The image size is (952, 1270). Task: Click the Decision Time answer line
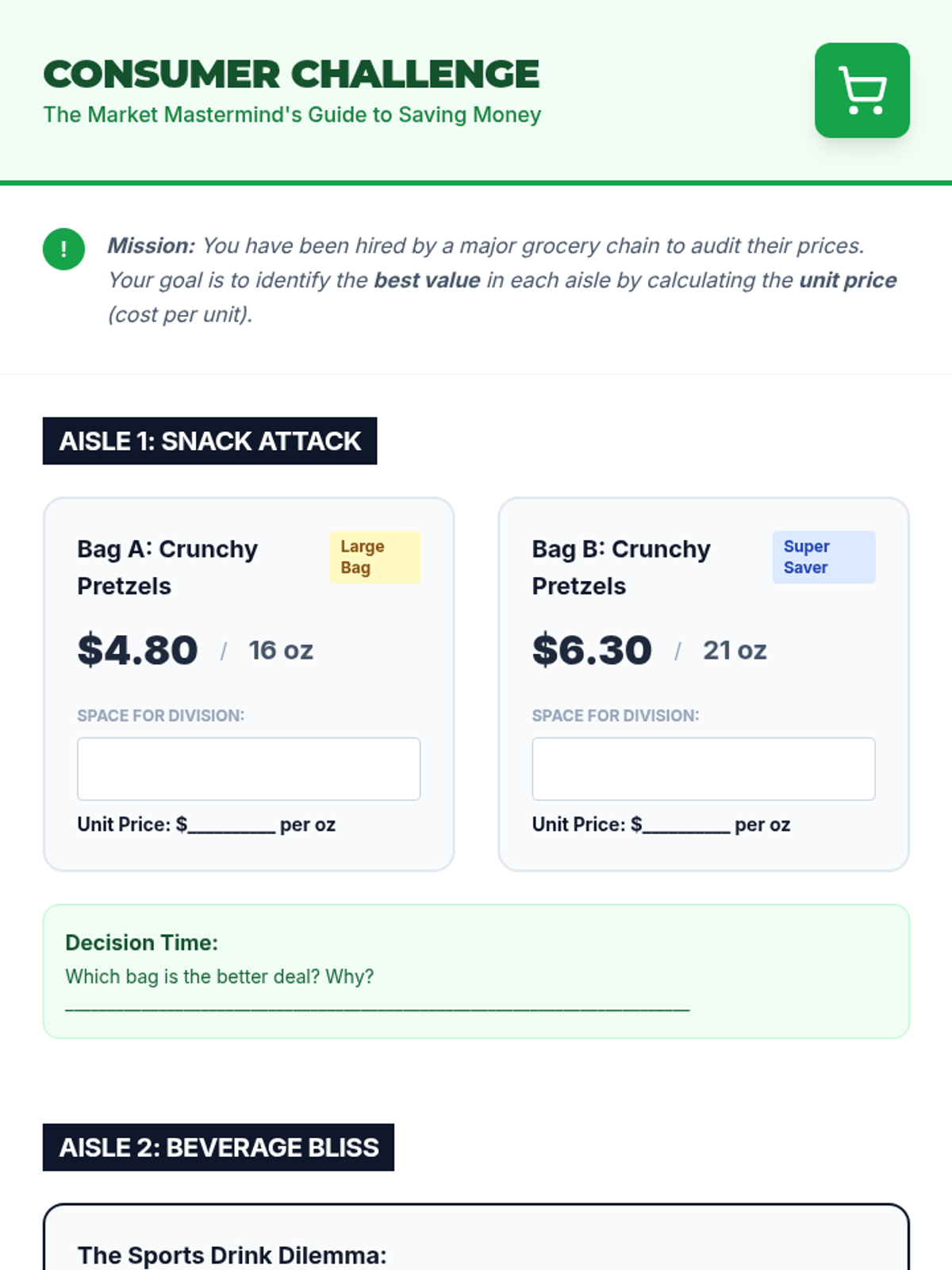[377, 1009]
